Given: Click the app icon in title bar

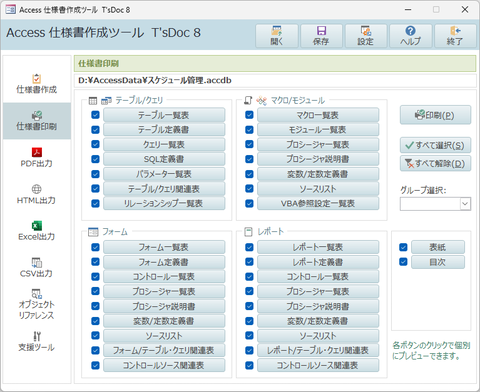Looking at the screenshot, I should 11,10.
